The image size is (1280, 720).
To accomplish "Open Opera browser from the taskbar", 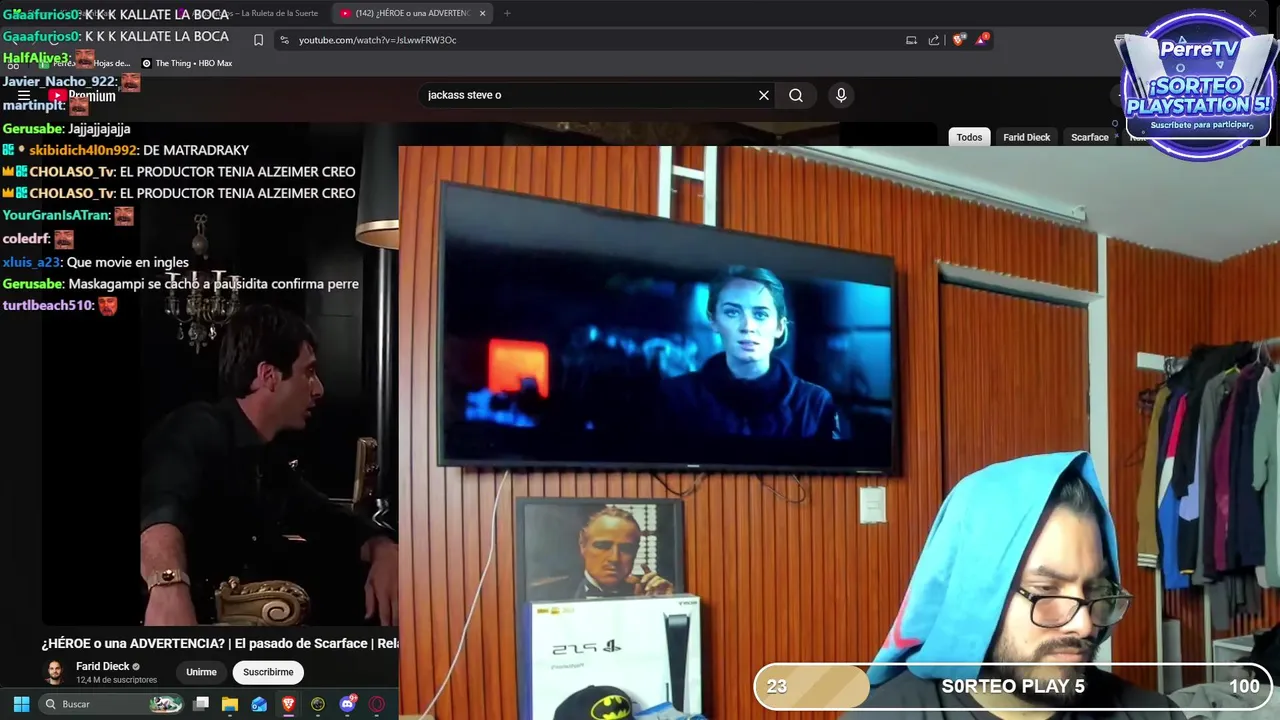I will pyautogui.click(x=377, y=704).
